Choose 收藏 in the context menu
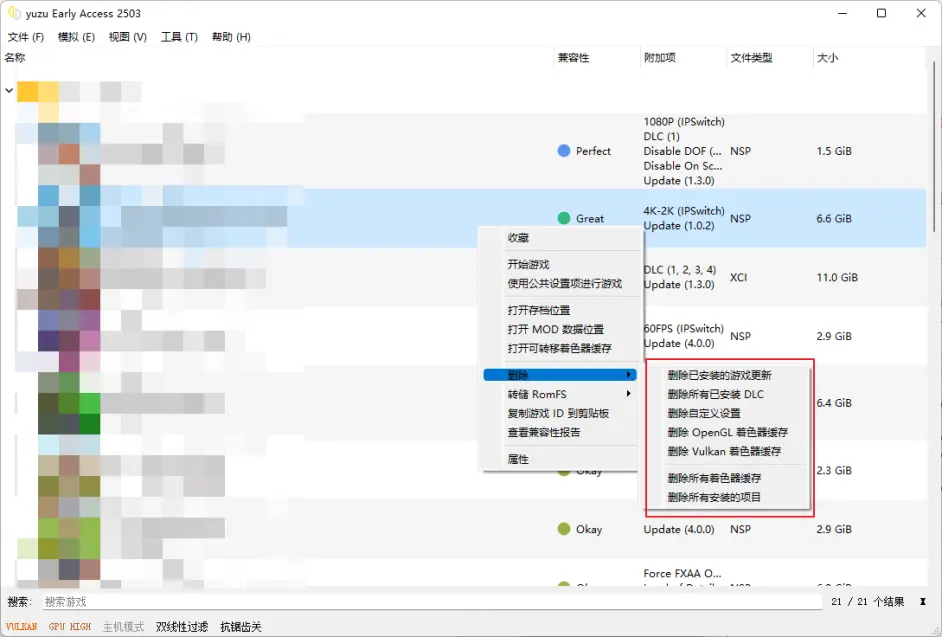 tap(518, 238)
